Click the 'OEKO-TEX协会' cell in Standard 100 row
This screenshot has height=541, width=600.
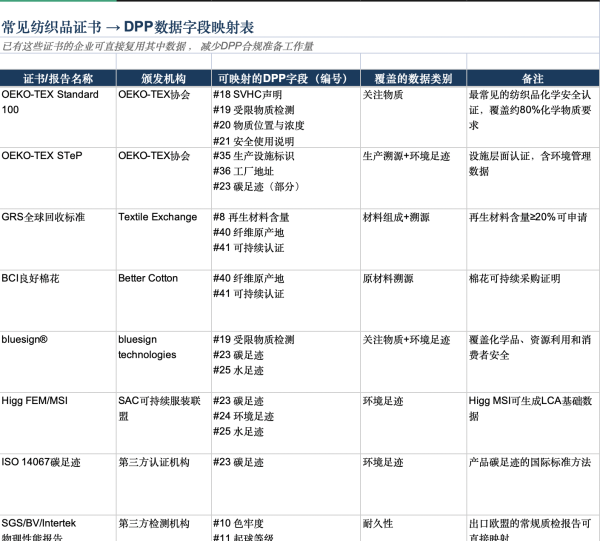point(164,117)
